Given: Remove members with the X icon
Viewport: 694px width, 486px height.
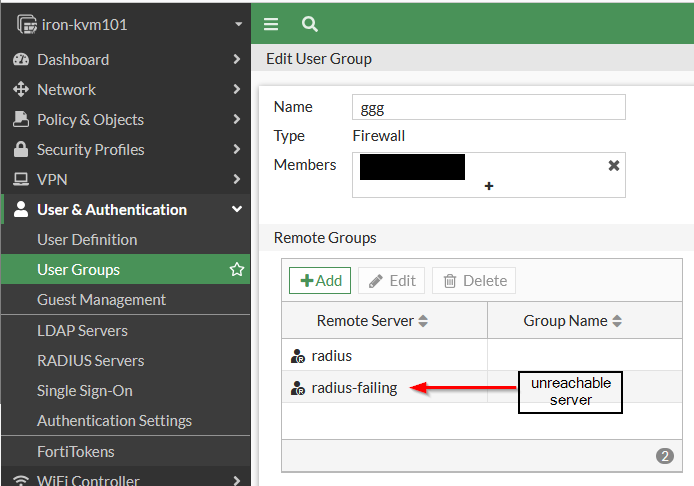Looking at the screenshot, I should click(613, 166).
